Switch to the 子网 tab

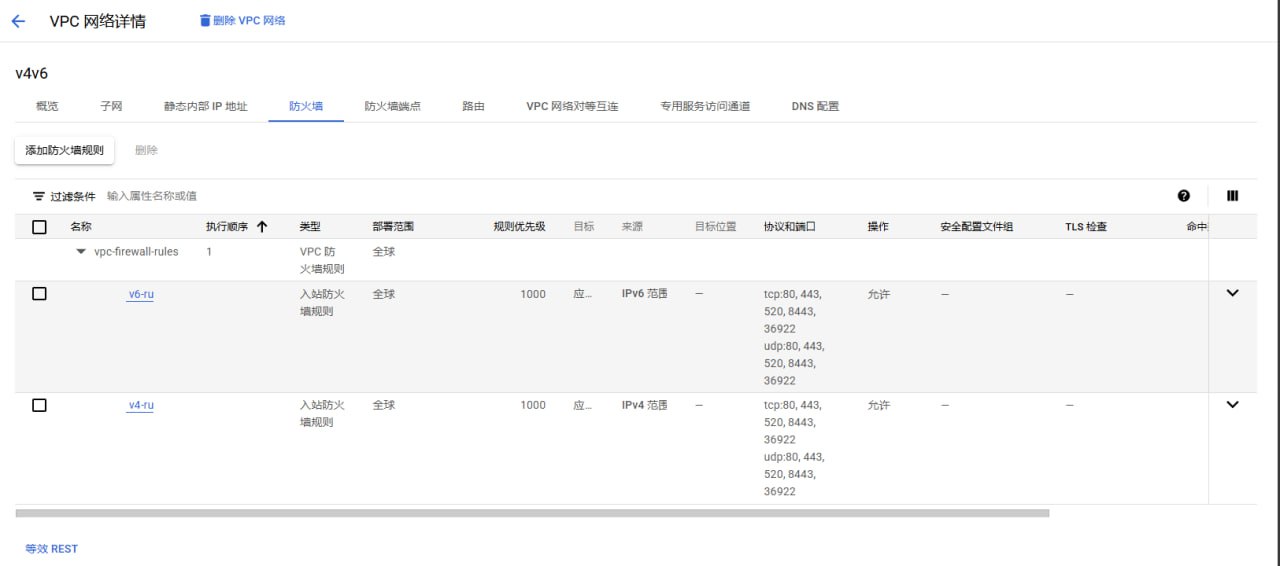pyautogui.click(x=111, y=106)
